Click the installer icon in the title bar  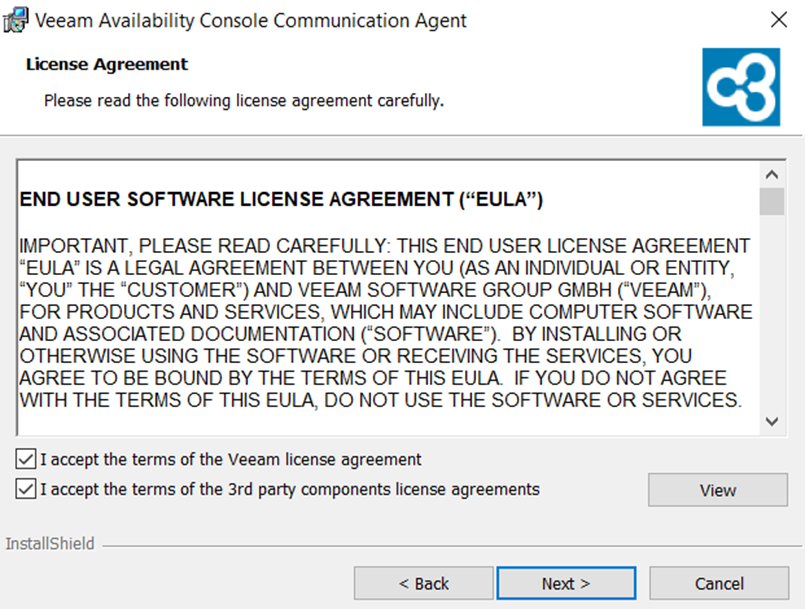click(x=17, y=20)
